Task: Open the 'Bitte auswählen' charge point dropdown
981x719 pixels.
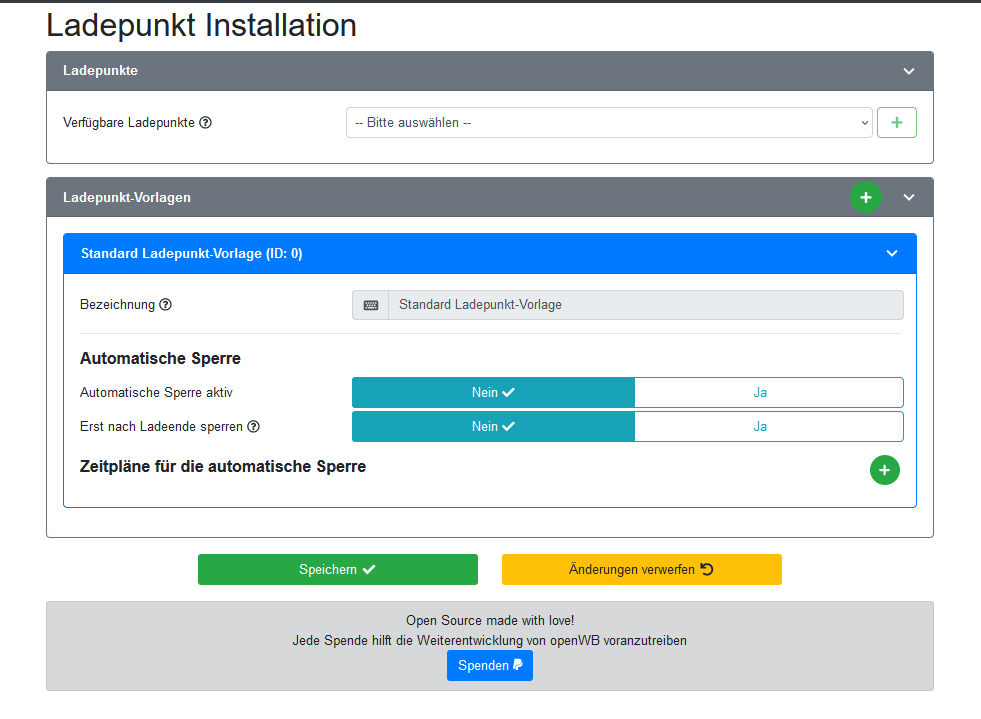Action: 608,123
